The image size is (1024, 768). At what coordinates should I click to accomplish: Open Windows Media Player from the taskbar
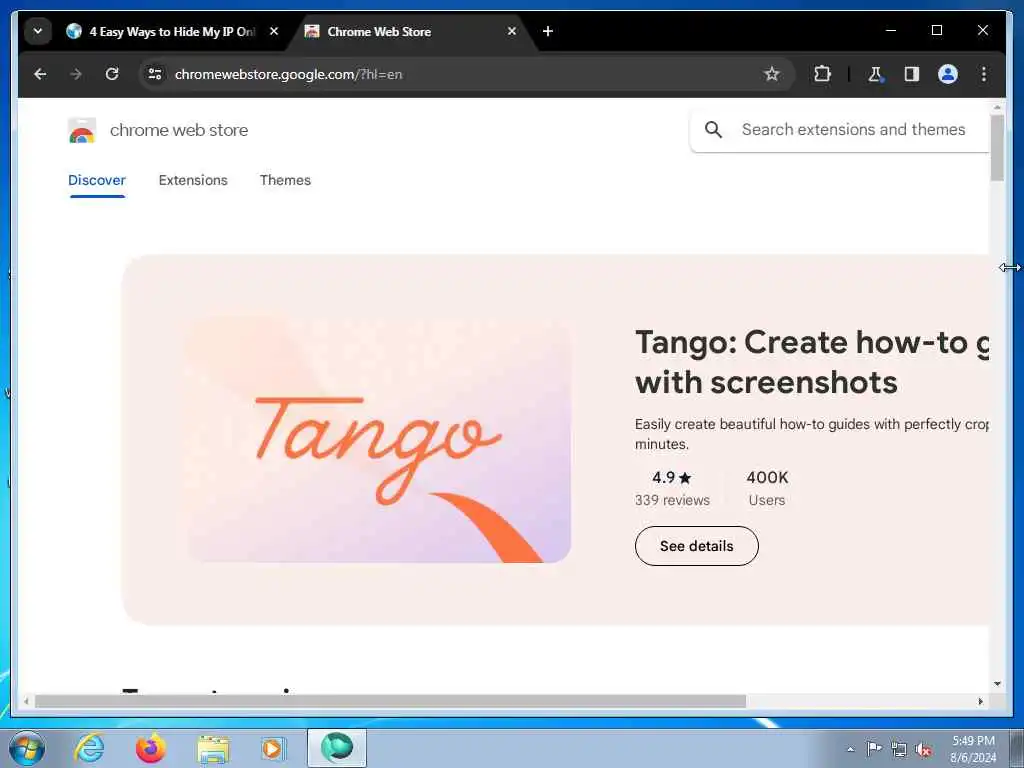273,748
